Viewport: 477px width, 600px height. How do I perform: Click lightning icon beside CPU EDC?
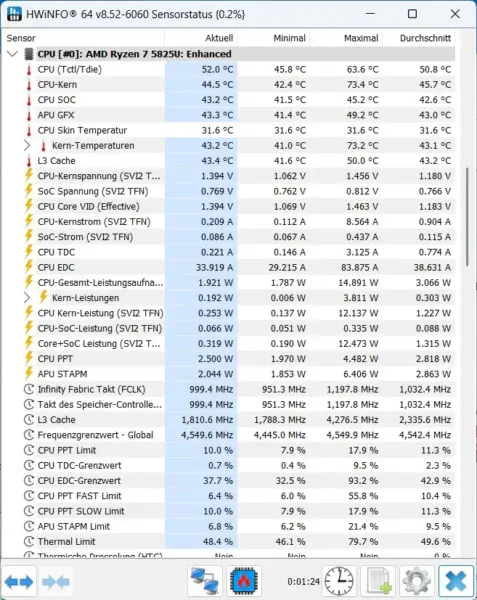[29, 267]
